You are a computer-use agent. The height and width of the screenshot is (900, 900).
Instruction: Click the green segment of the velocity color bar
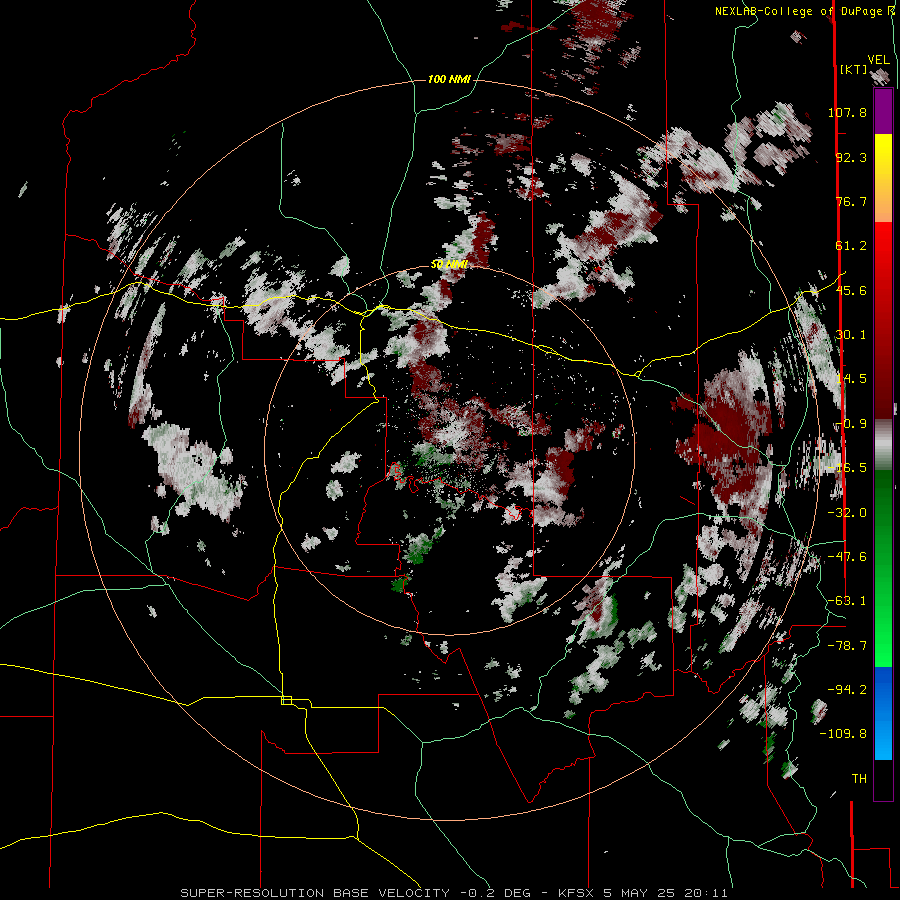883,568
